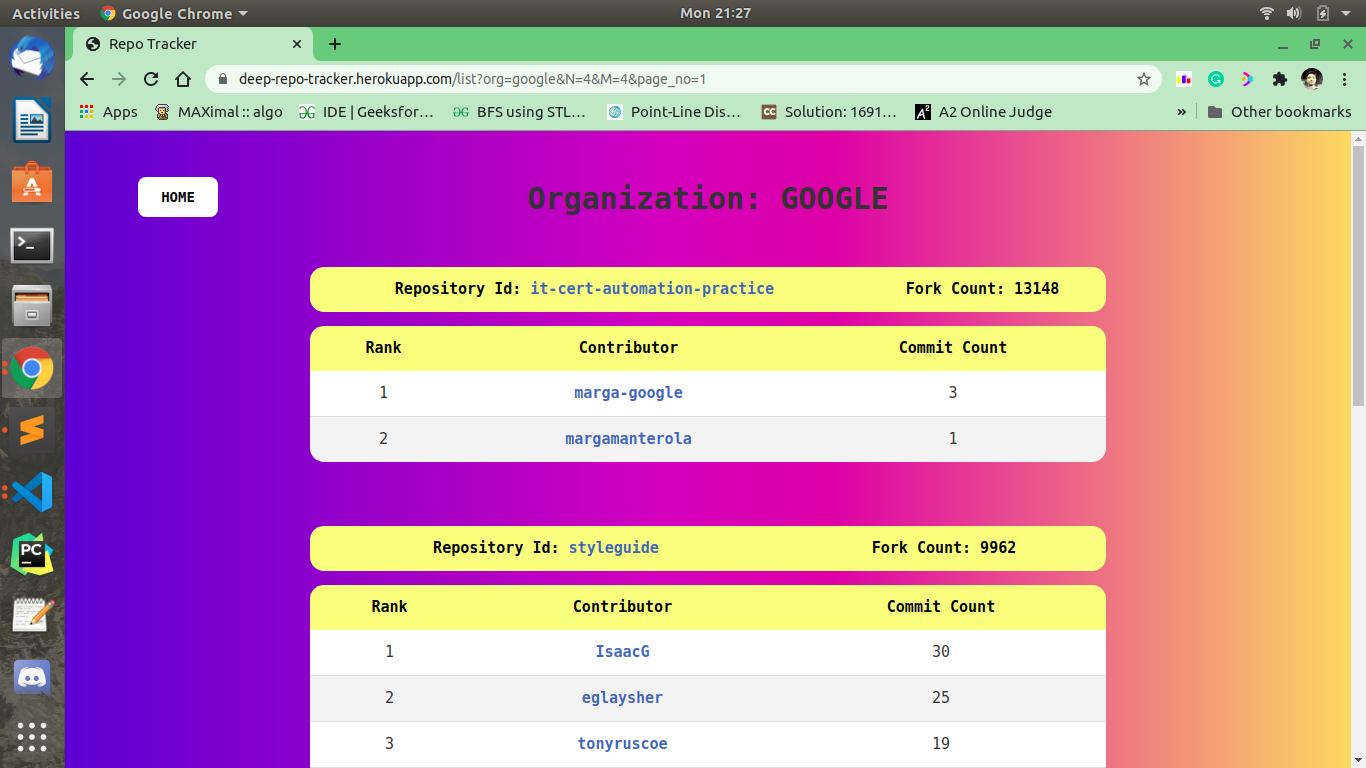Open a new browser tab
This screenshot has height=768, width=1366.
point(335,44)
